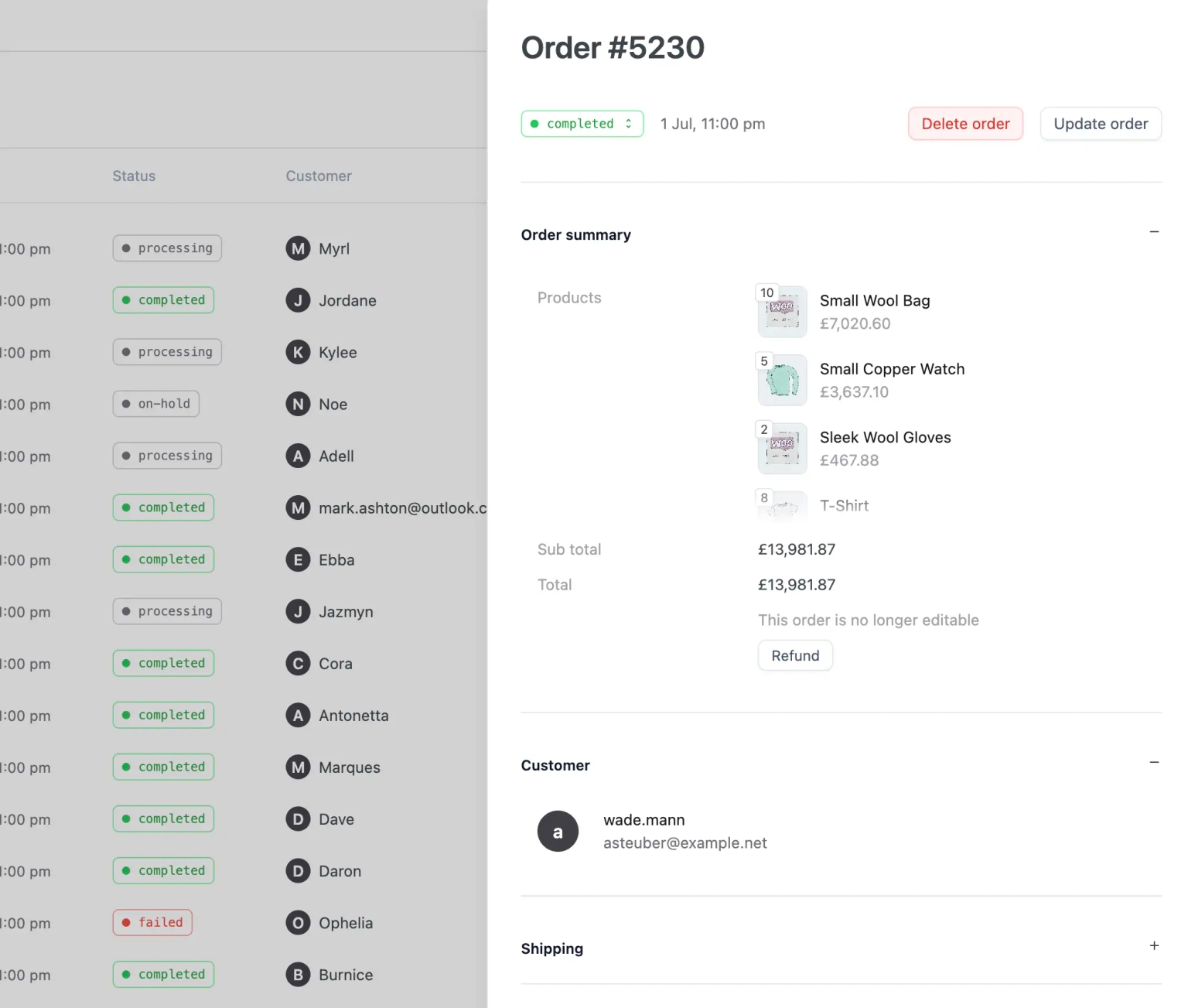Click the on-hold status badge for Noe
Viewport: 1188px width, 1008px height.
coord(156,403)
